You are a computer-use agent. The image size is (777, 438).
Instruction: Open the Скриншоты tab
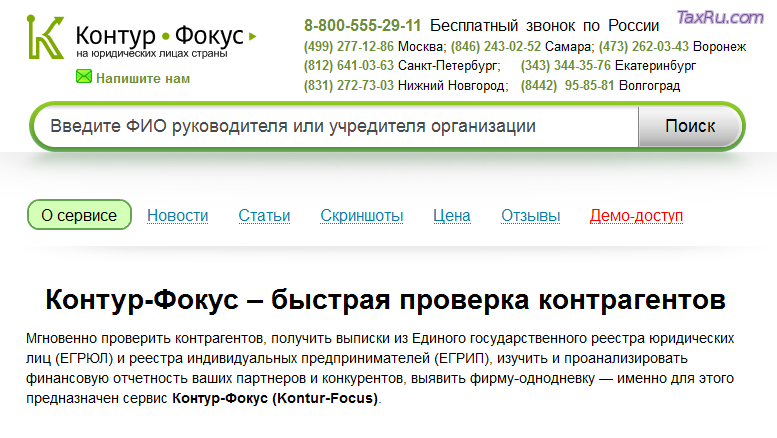click(x=362, y=216)
